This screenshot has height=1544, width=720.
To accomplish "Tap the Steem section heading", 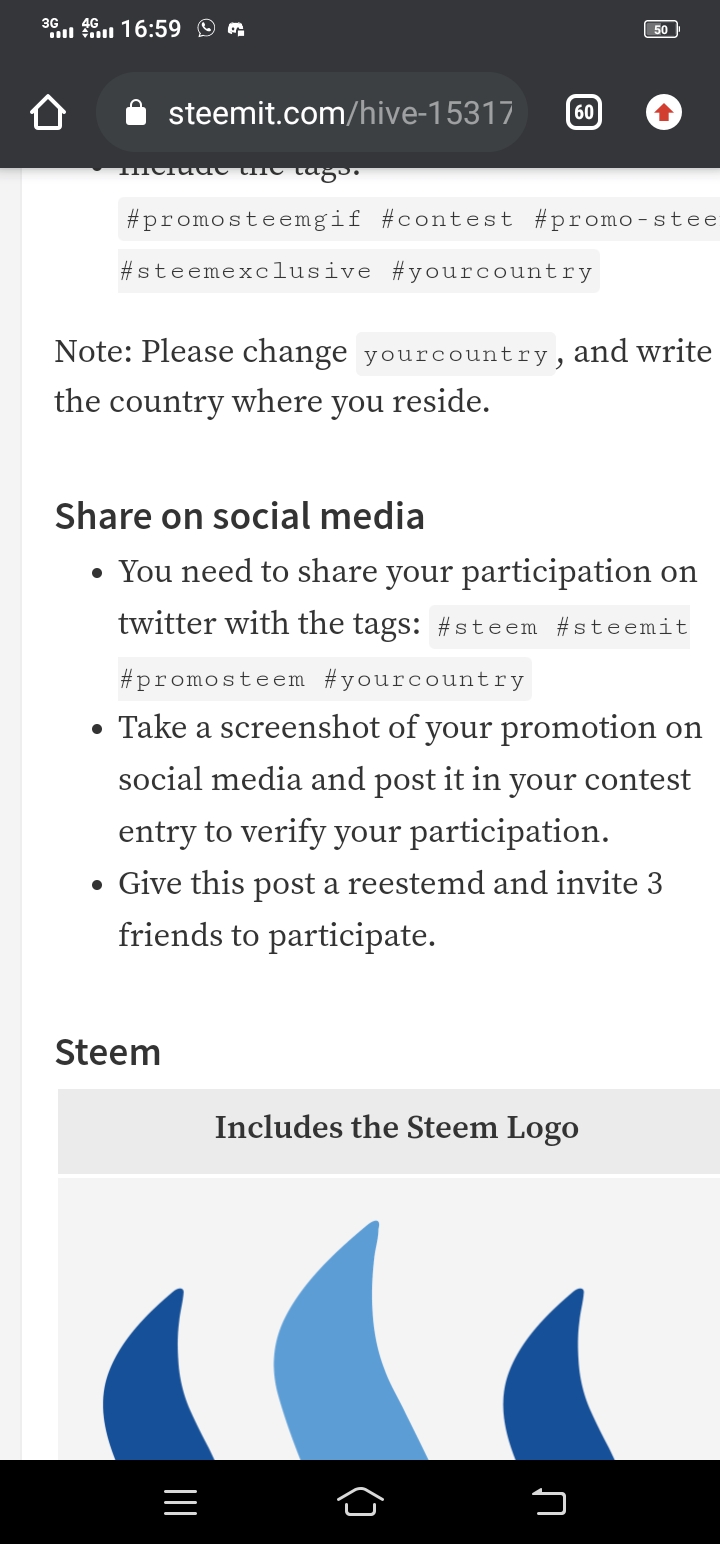I will click(x=108, y=1052).
